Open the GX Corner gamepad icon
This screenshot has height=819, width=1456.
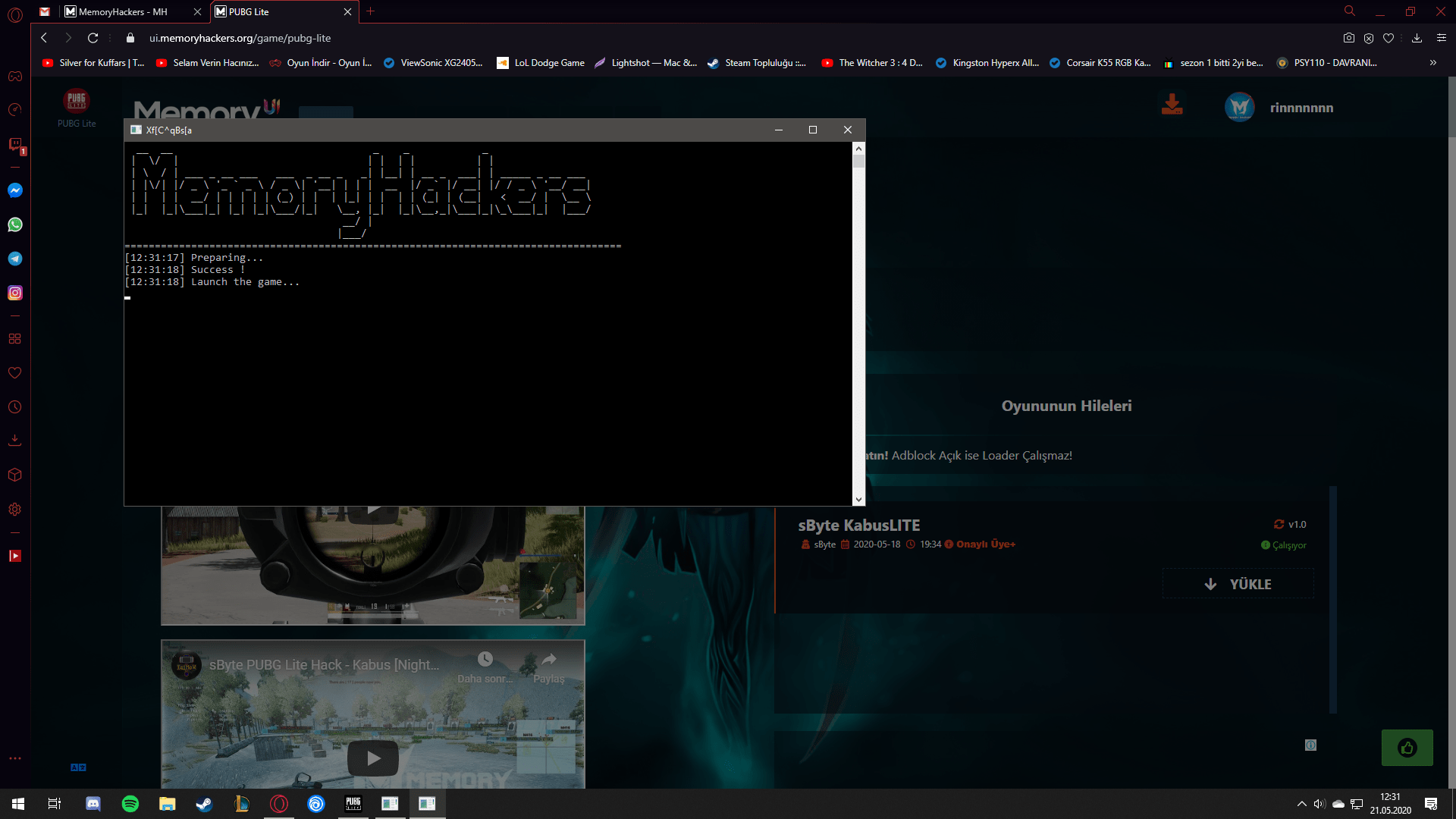15,77
